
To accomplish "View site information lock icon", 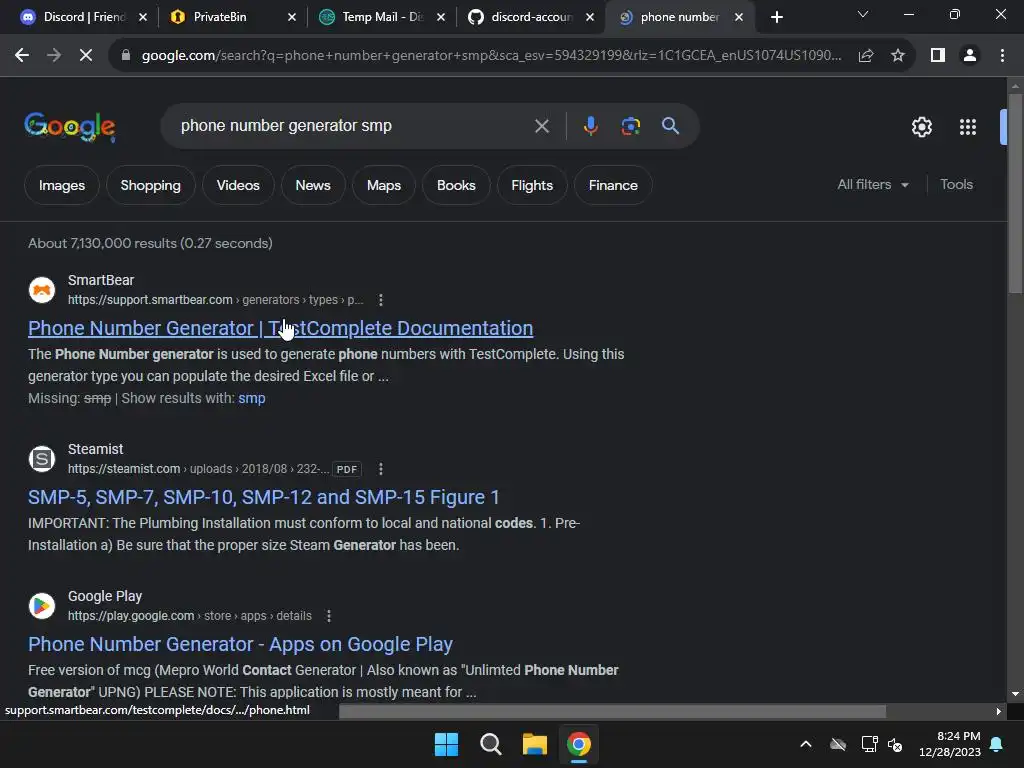I will 126,56.
